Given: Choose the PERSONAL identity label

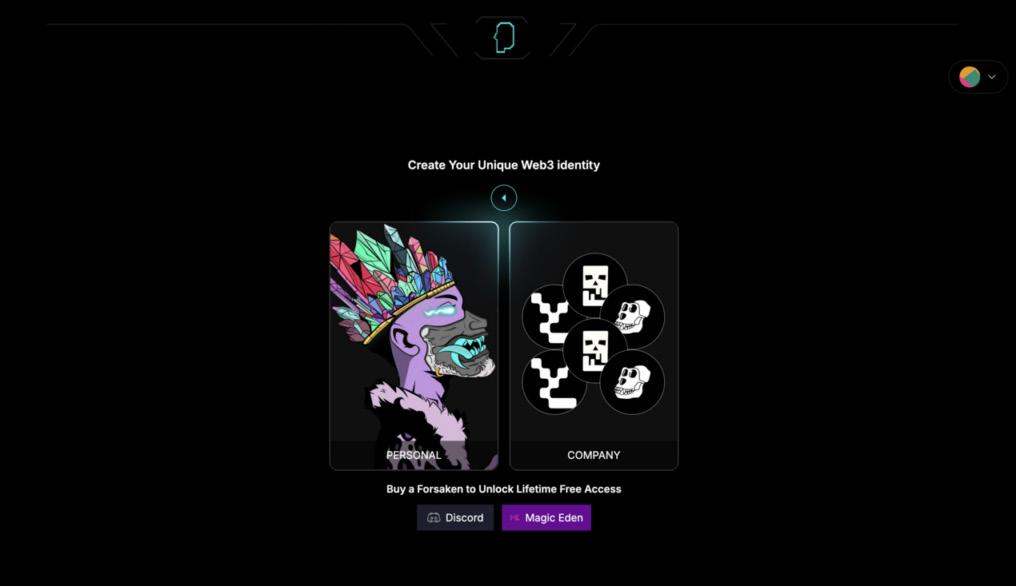Looking at the screenshot, I should pyautogui.click(x=413, y=455).
